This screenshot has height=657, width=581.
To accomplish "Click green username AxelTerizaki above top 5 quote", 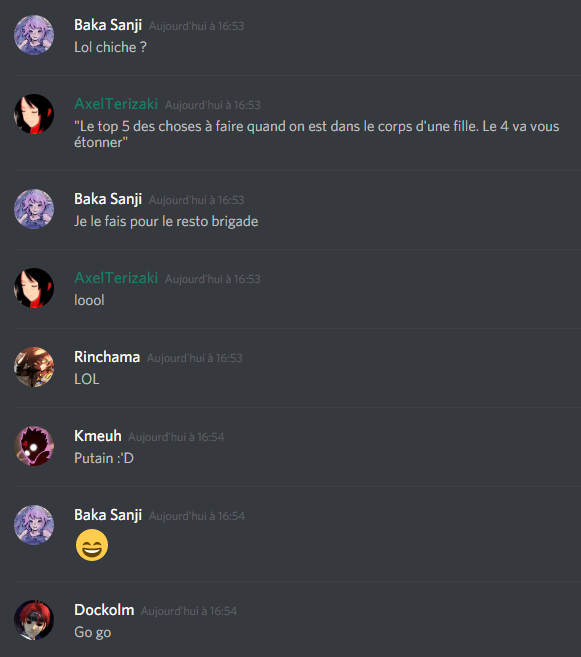I will tap(116, 104).
